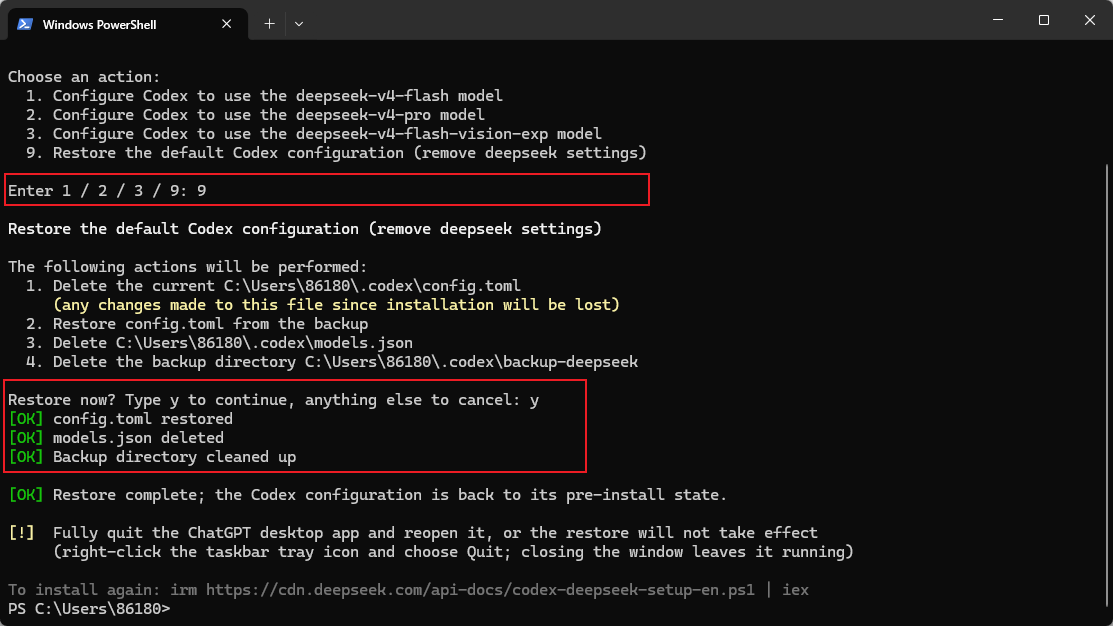Viewport: 1113px width, 626px height.
Task: Click the cdn.deepseek.com setup script URL
Action: [480, 590]
